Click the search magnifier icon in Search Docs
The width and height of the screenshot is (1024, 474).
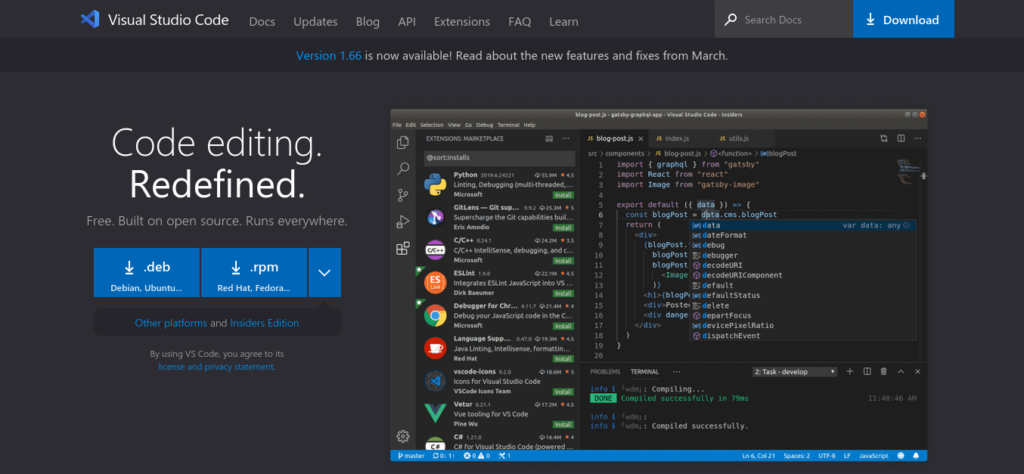[731, 19]
